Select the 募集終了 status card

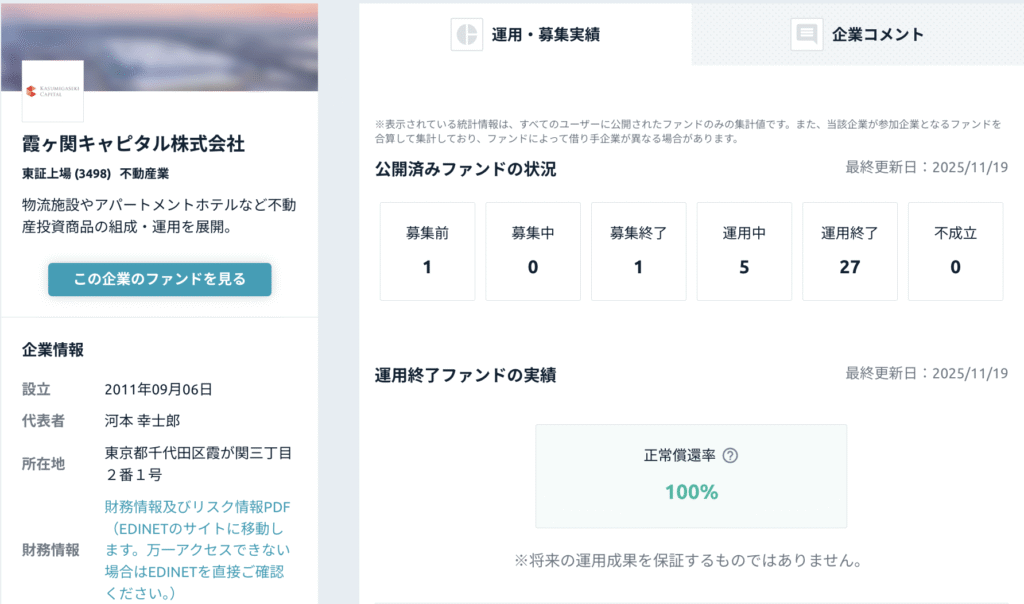click(x=638, y=251)
